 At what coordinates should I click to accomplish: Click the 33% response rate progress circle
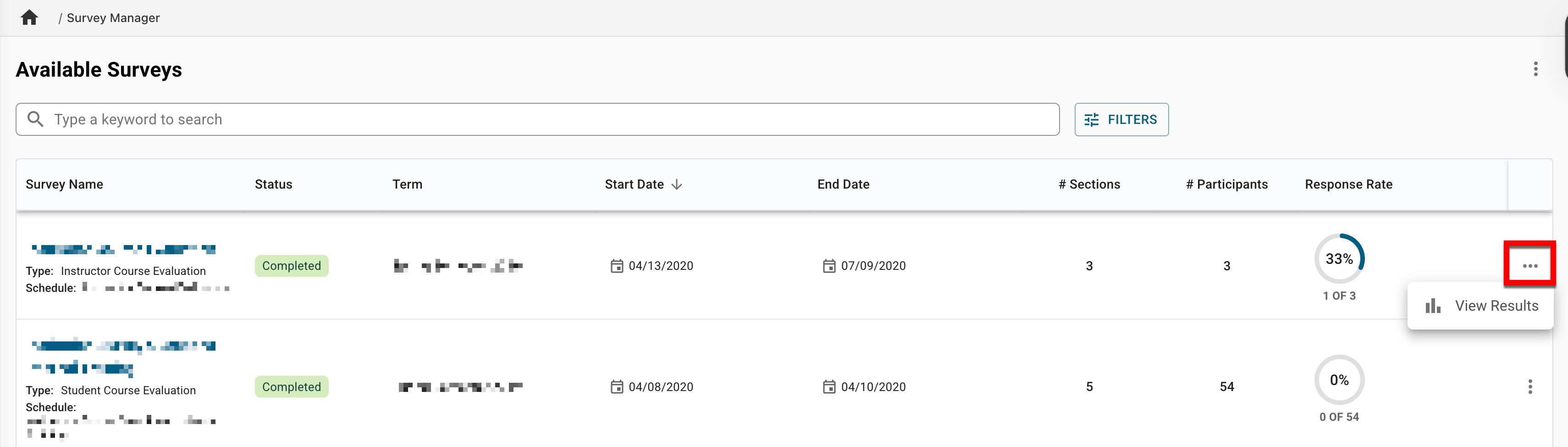click(x=1339, y=259)
